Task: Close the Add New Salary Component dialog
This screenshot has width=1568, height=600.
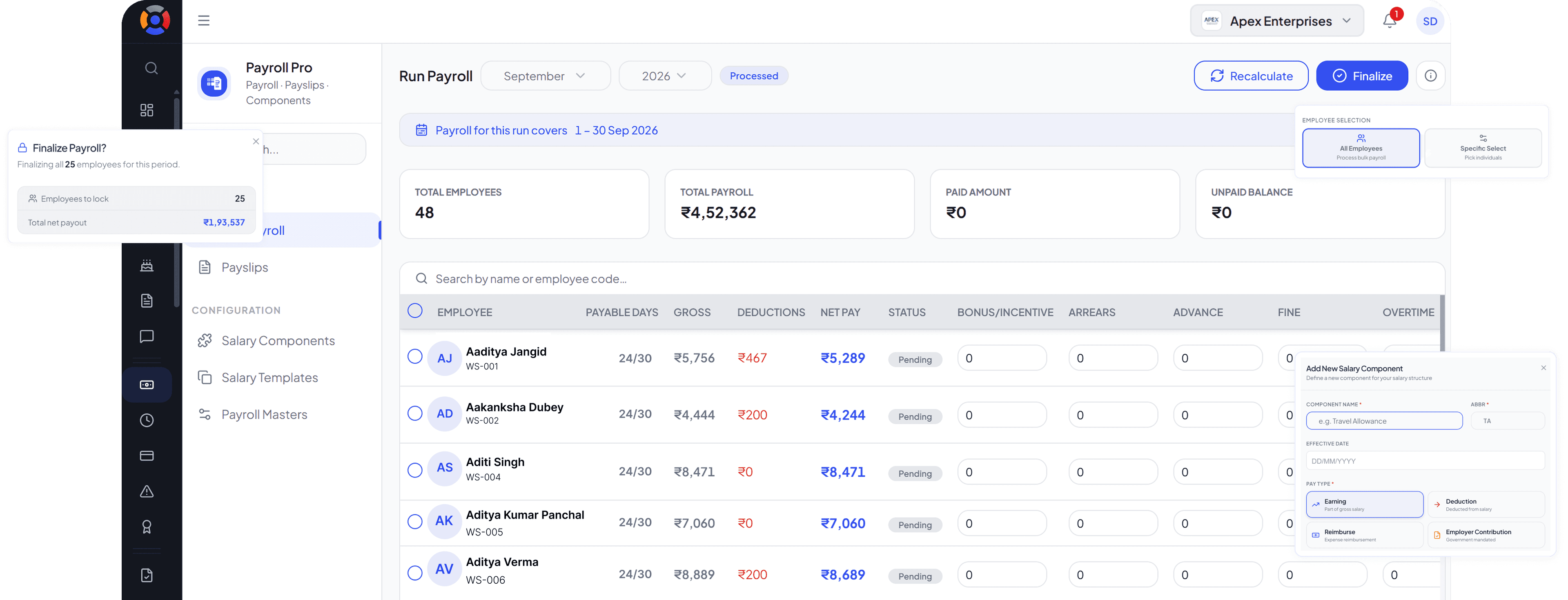Action: (x=1543, y=367)
